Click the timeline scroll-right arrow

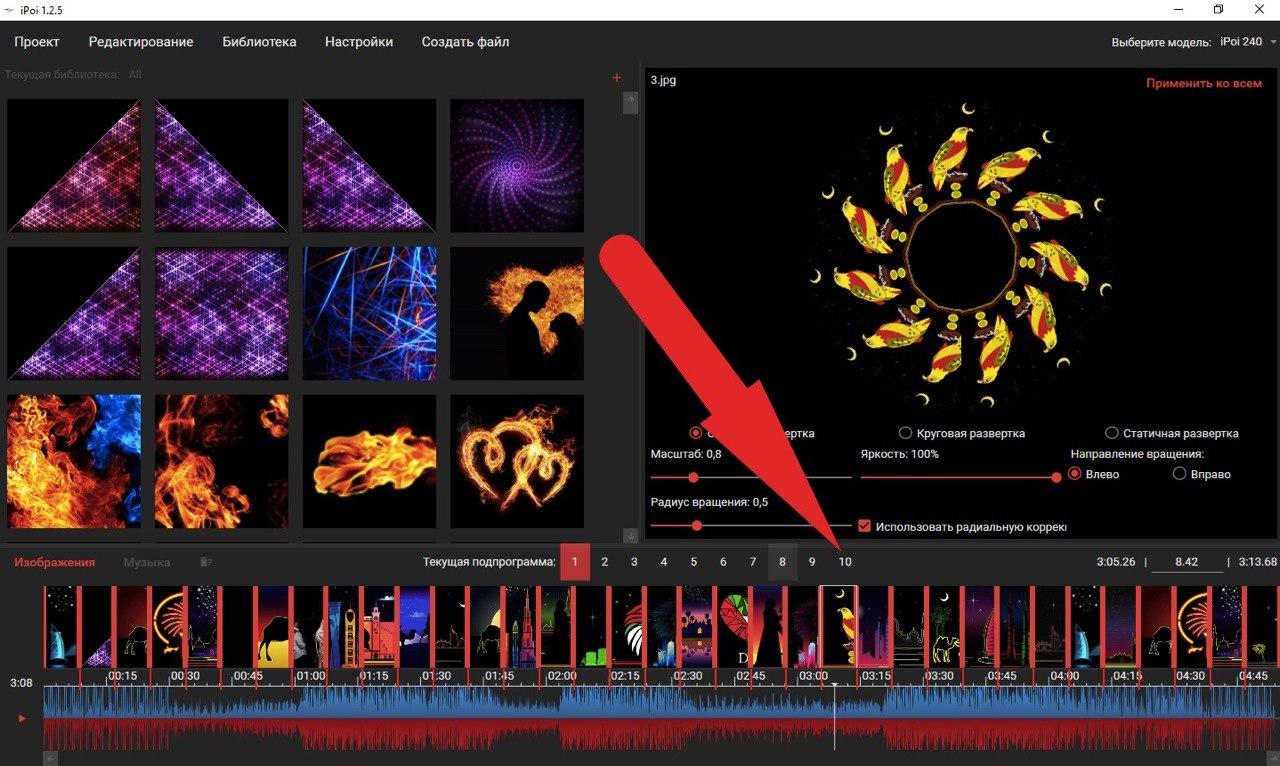click(1272, 759)
